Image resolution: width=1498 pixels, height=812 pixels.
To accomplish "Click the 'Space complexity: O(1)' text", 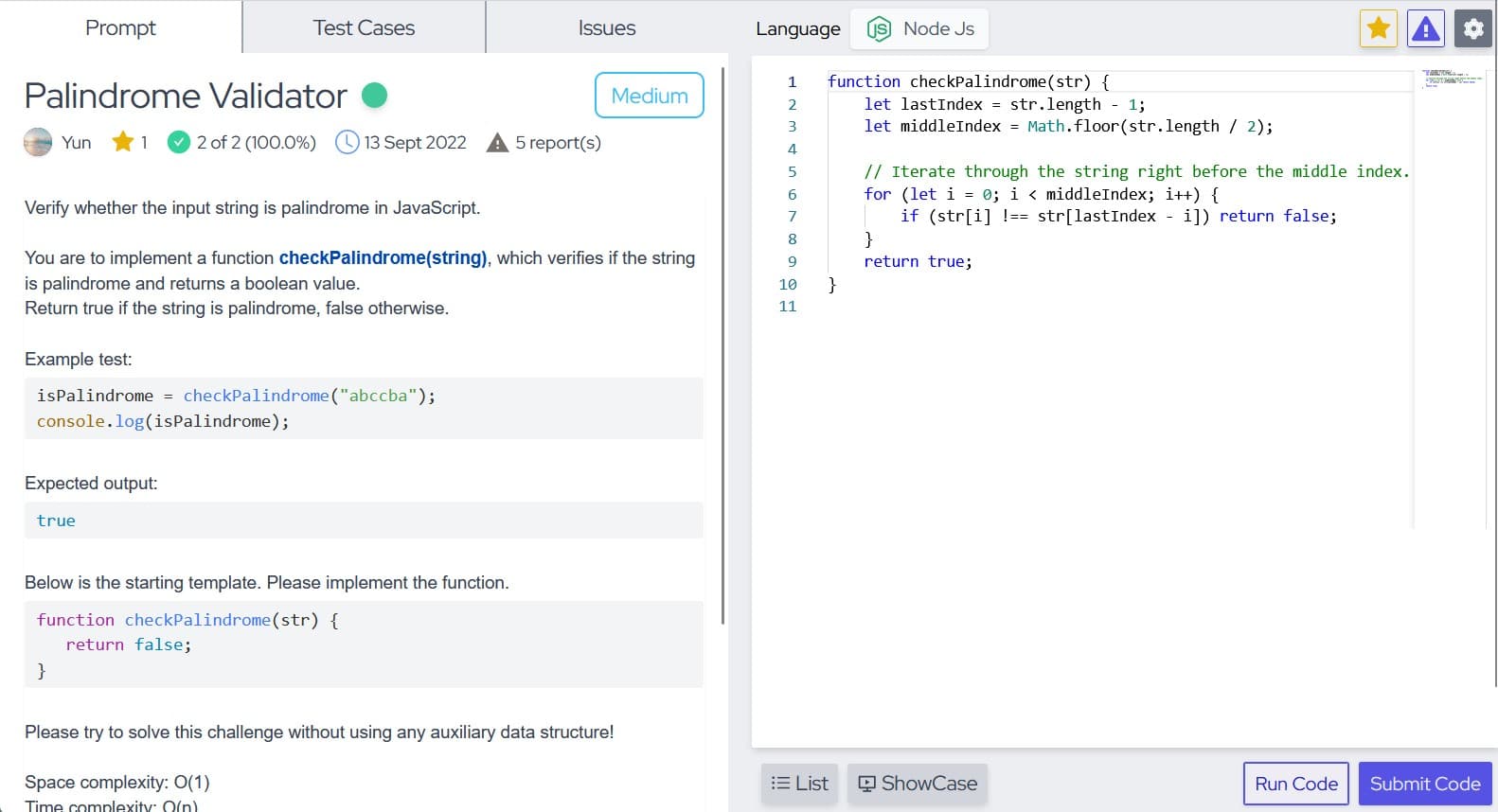I will coord(117,783).
